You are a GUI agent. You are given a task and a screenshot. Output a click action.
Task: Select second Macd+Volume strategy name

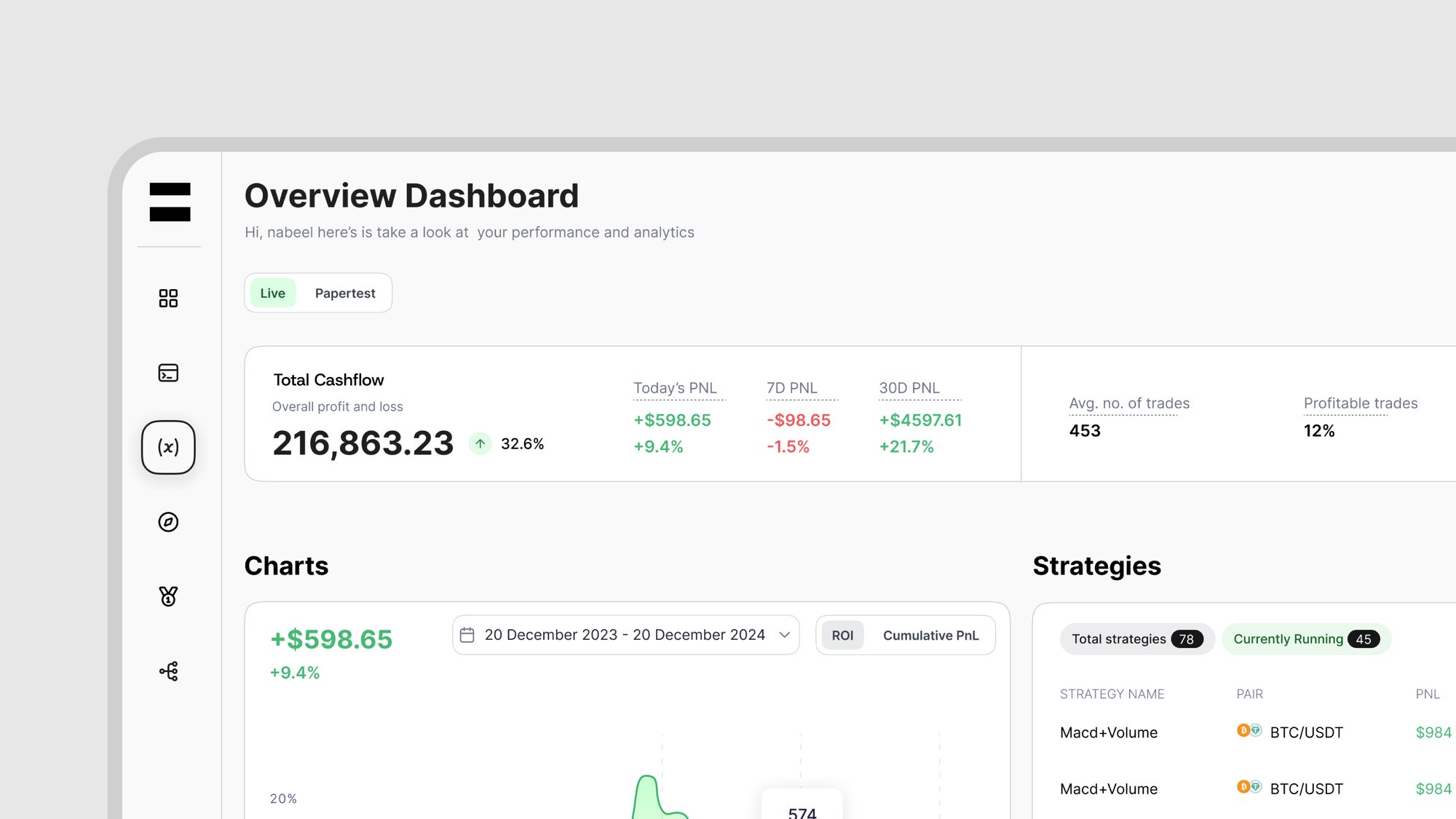[x=1109, y=789]
